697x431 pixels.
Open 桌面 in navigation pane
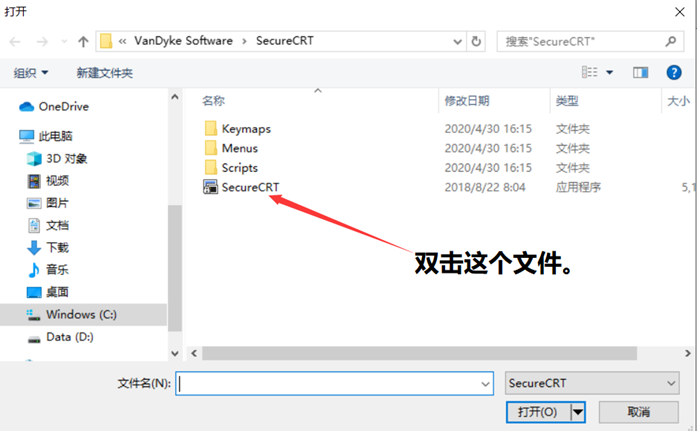[57, 292]
